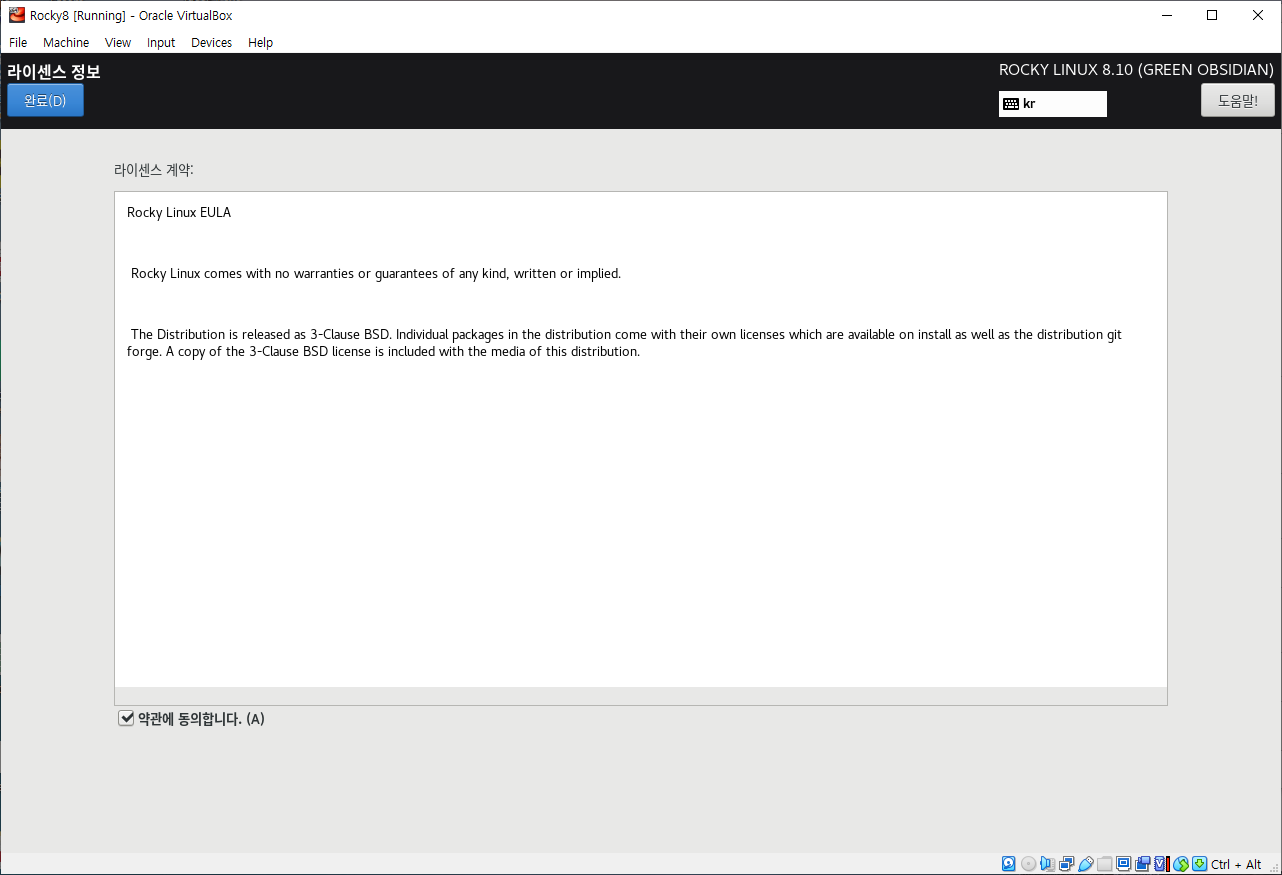Click the 라이센스 정보 page title
The height and width of the screenshot is (875, 1282).
pyautogui.click(x=54, y=71)
